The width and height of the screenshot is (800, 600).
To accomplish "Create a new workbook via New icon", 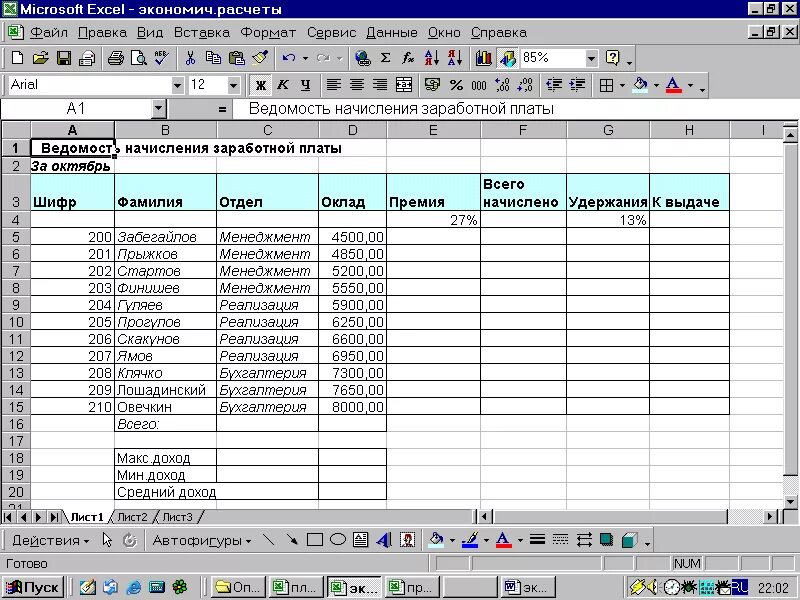I will coord(17,58).
